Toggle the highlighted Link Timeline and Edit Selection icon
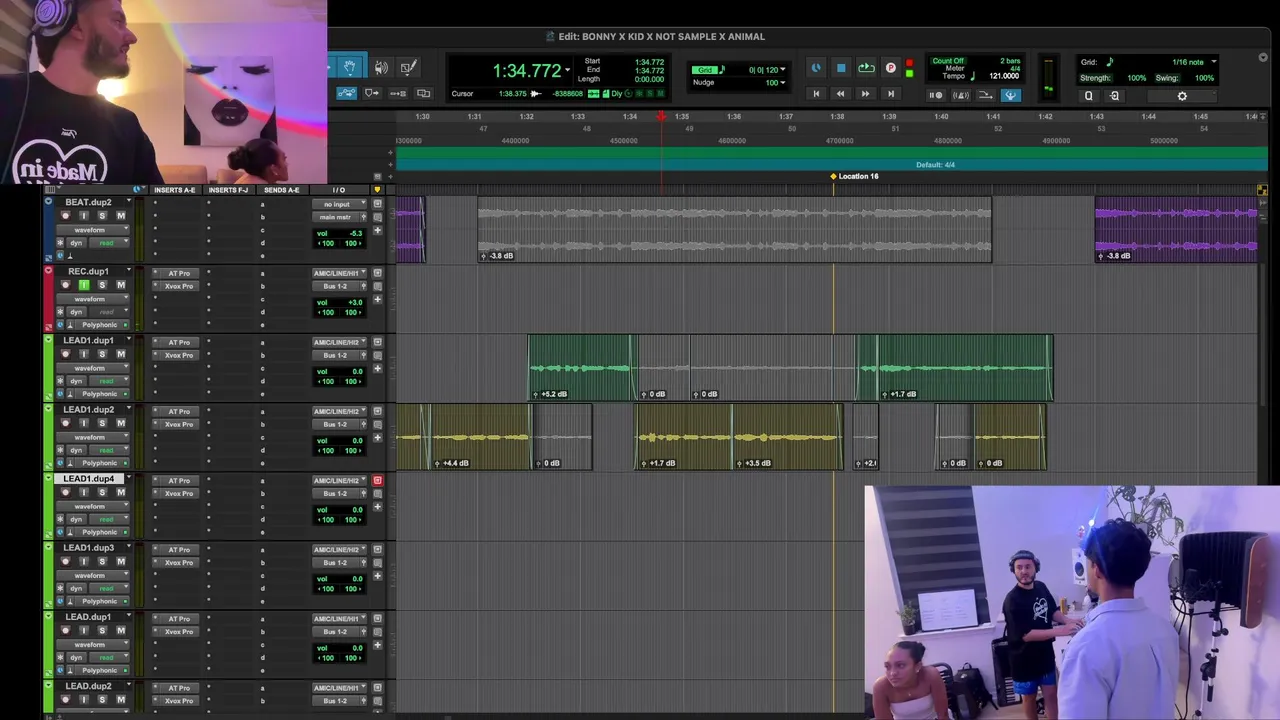1280x720 pixels. 347,93
